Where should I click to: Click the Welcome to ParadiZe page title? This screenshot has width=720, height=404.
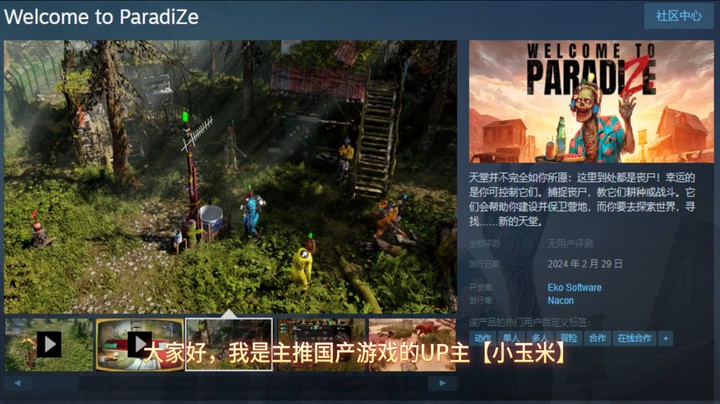click(101, 17)
